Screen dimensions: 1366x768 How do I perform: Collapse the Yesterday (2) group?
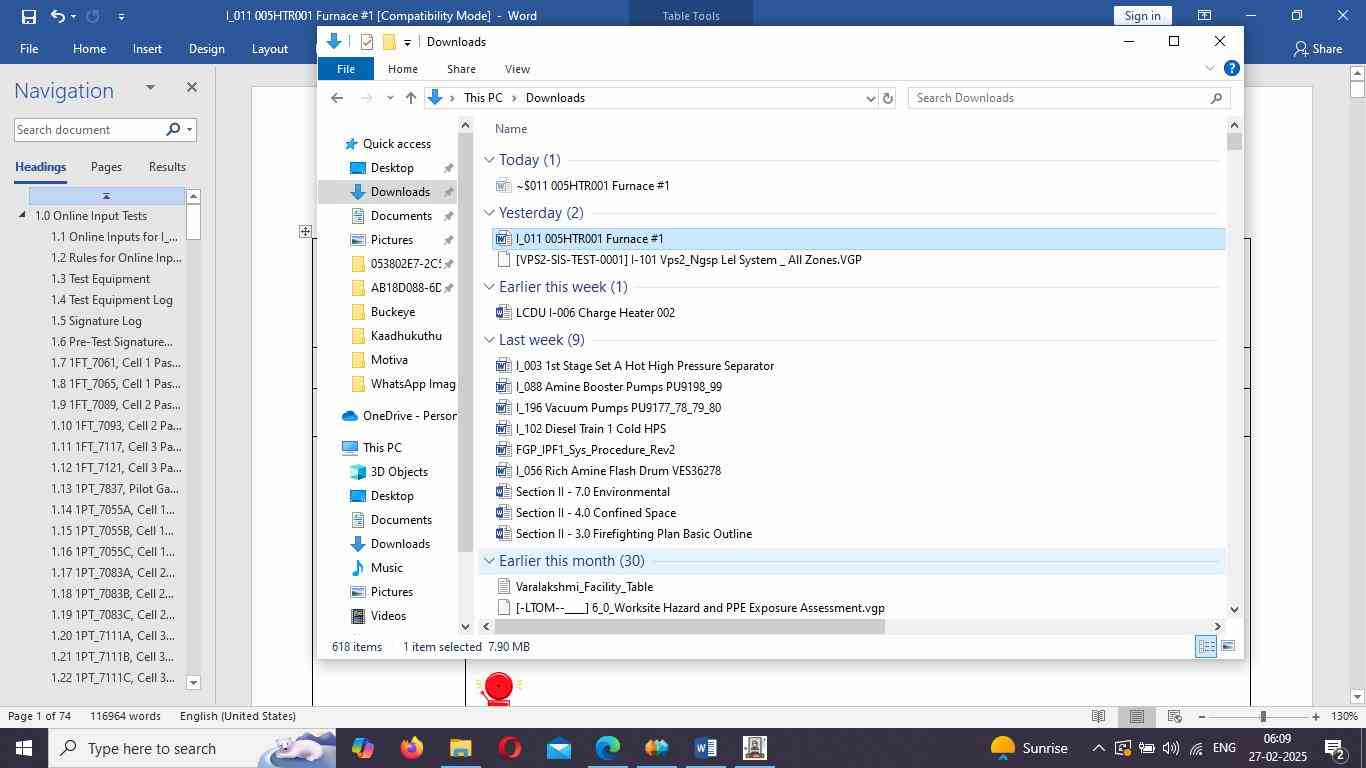coord(489,213)
